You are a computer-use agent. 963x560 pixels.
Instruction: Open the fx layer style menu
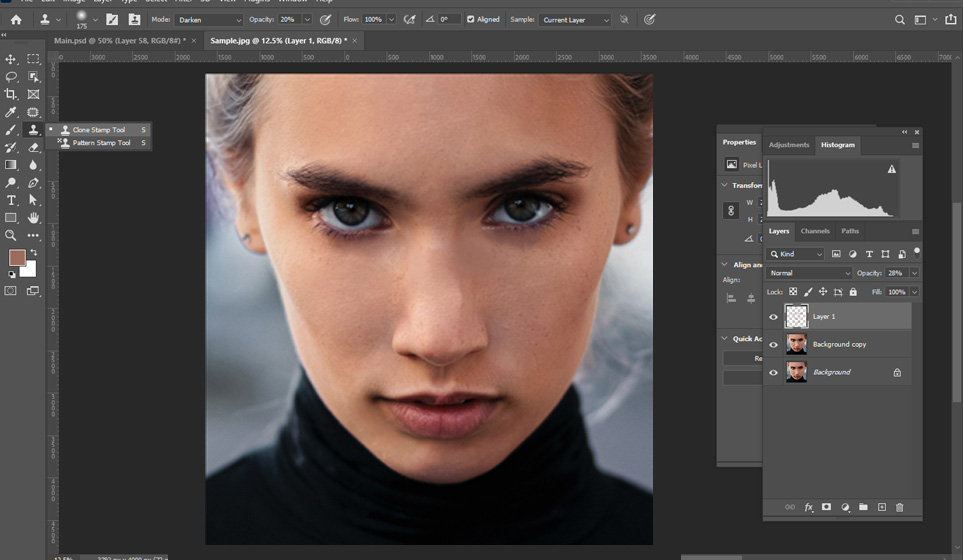809,507
